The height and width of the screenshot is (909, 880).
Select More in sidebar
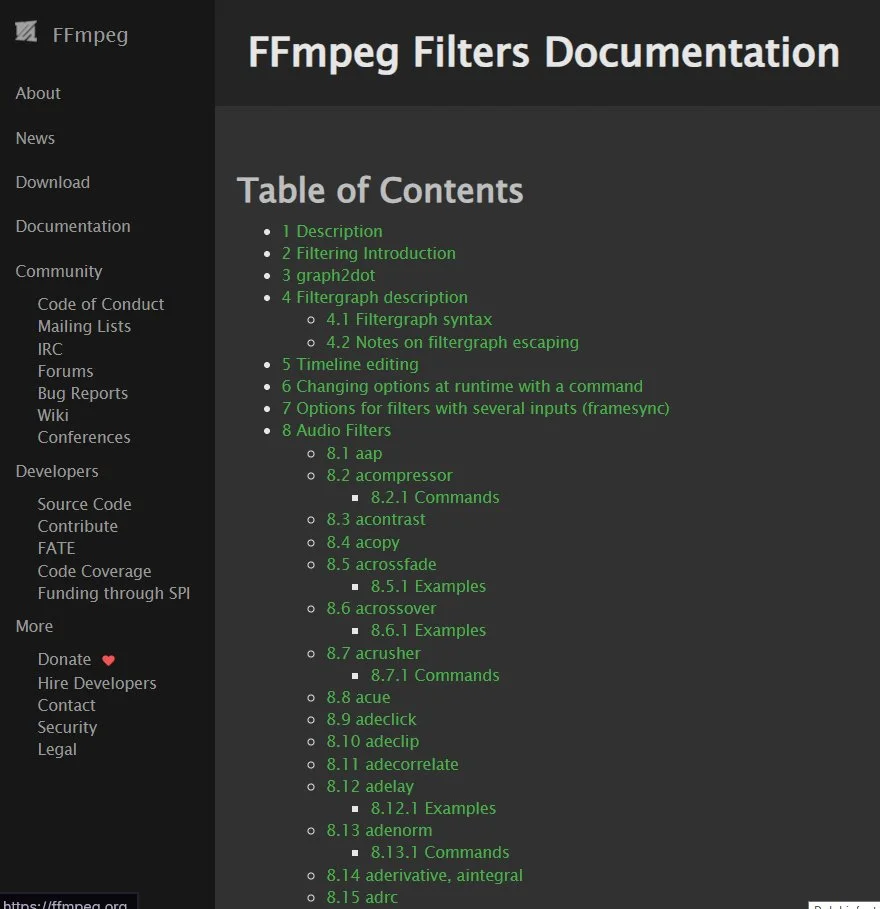34,626
